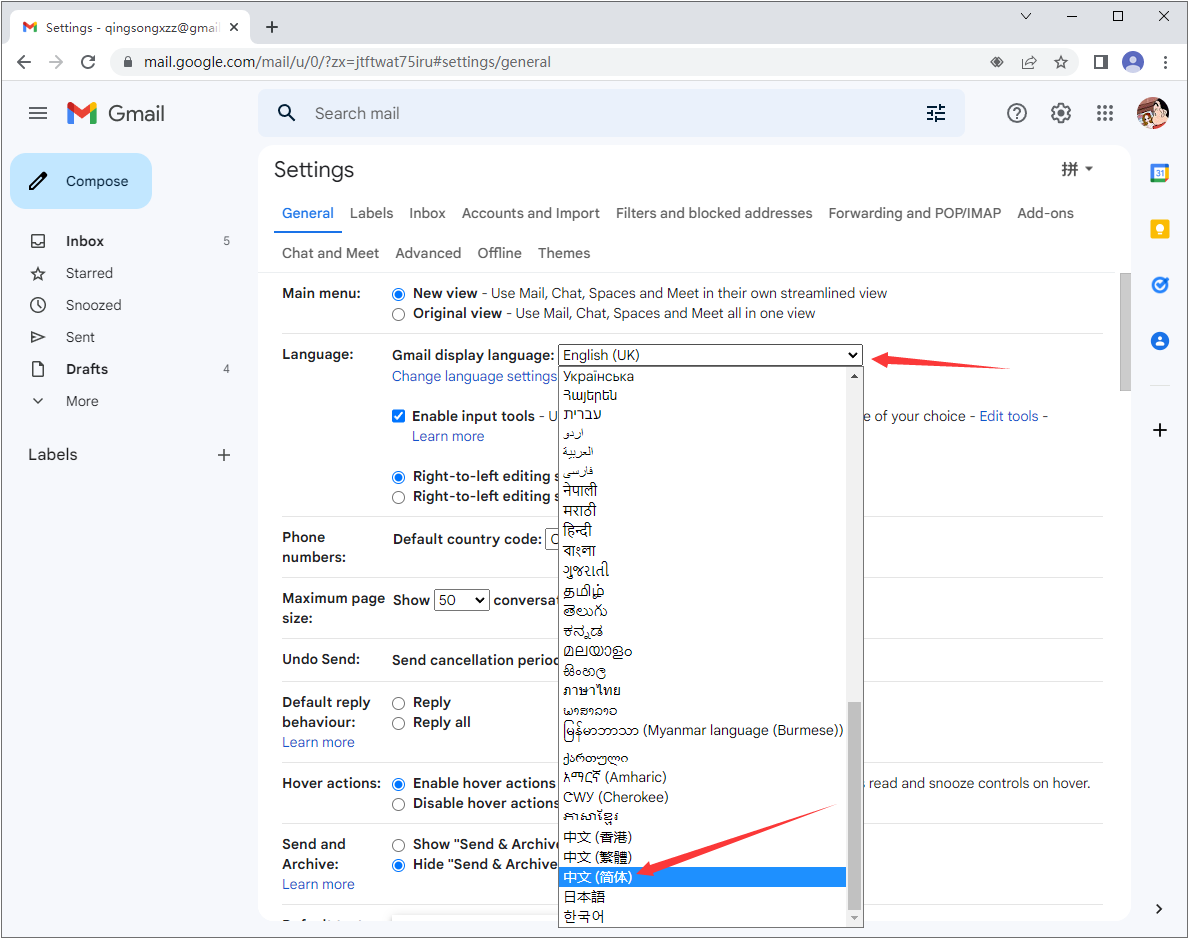1189x939 pixels.
Task: Switch to the Themes tab
Action: pos(564,253)
